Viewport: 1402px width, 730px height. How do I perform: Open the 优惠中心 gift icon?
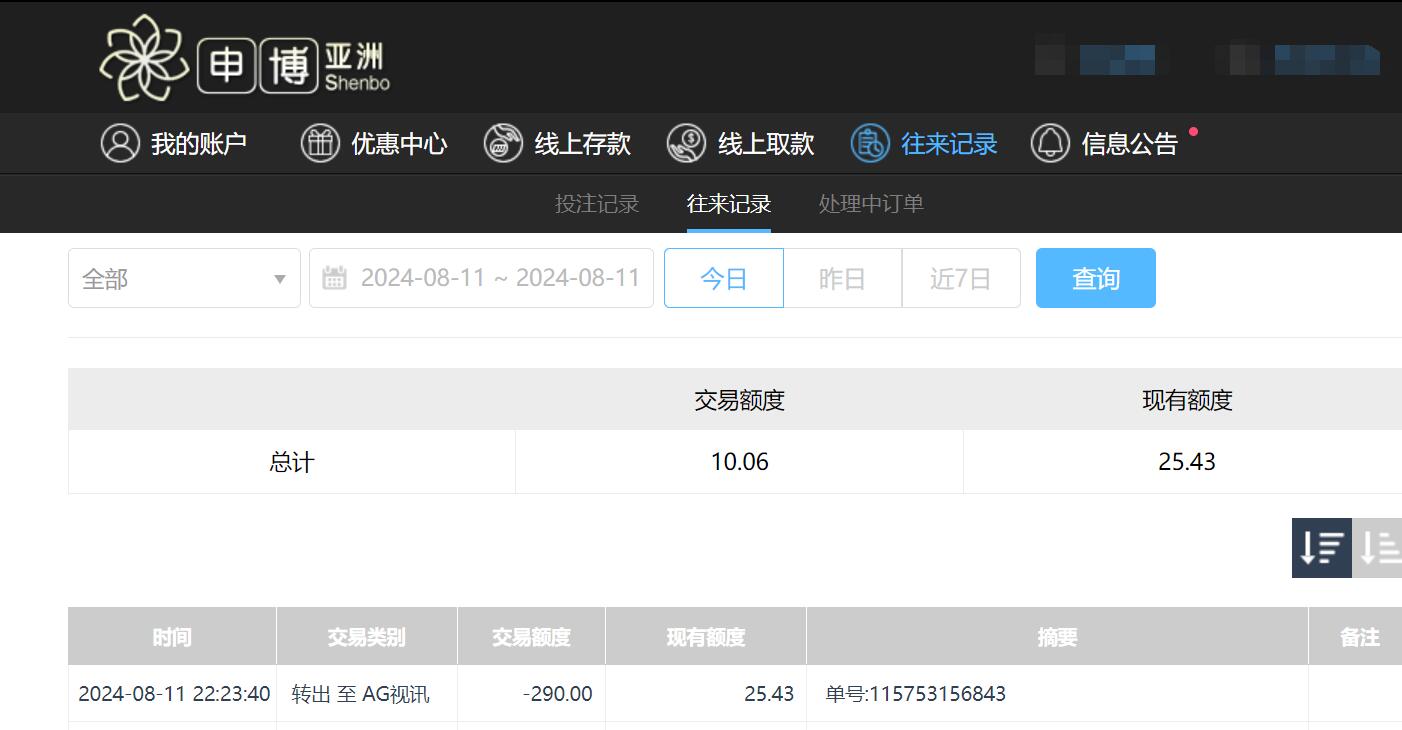click(320, 143)
